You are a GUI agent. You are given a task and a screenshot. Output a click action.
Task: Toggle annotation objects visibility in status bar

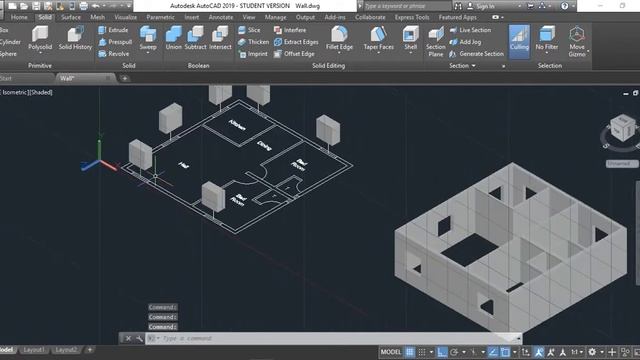[x=539, y=352]
